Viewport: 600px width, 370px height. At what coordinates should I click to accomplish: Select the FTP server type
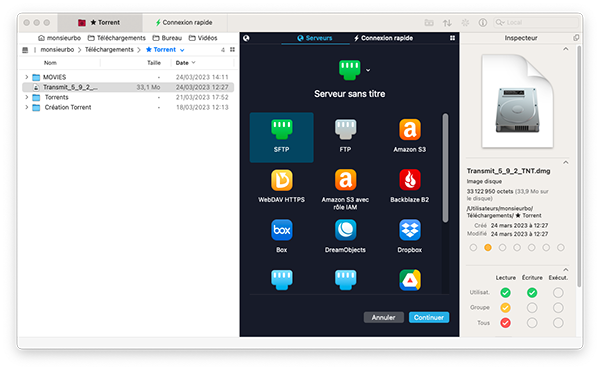(x=345, y=137)
